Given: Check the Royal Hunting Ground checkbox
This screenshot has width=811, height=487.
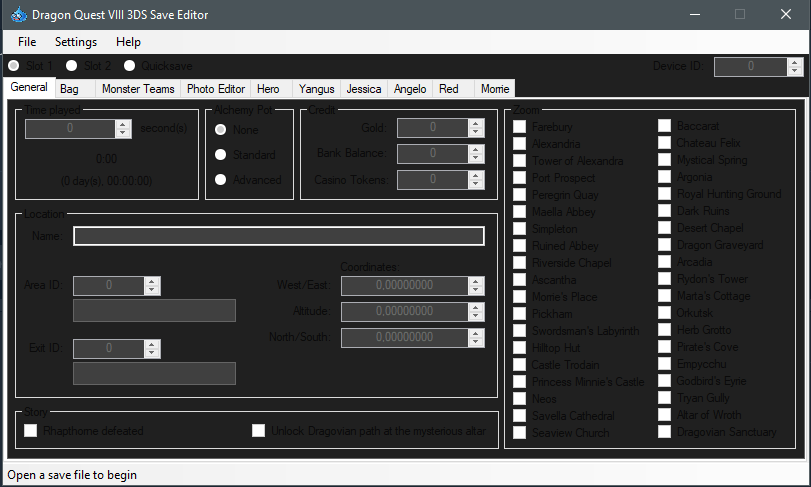Looking at the screenshot, I should [665, 194].
